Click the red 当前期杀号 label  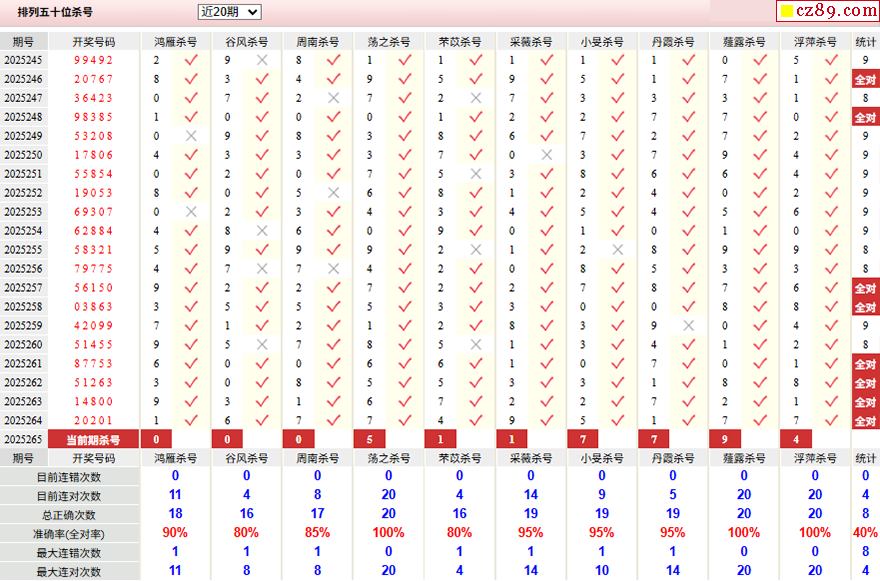(93, 440)
